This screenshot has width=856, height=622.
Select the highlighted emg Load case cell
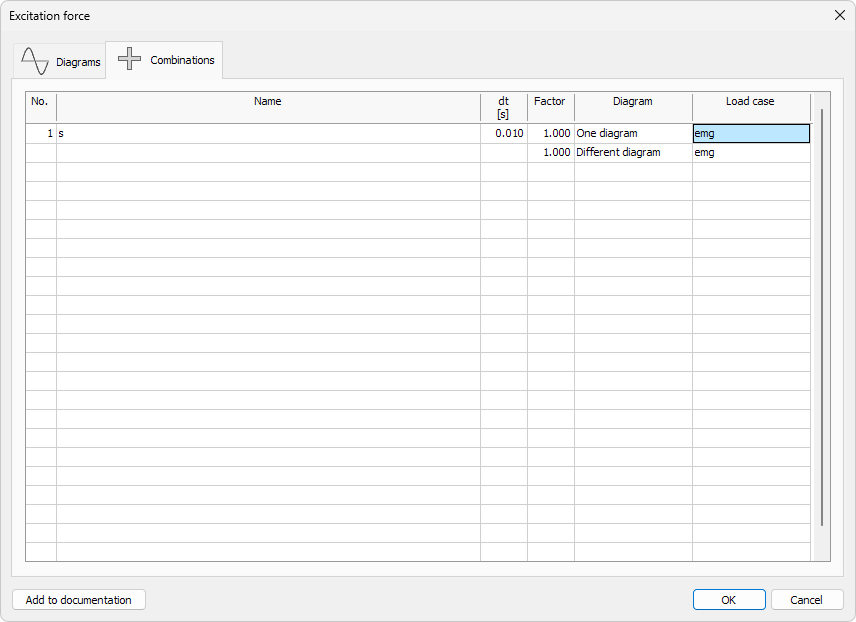750,132
